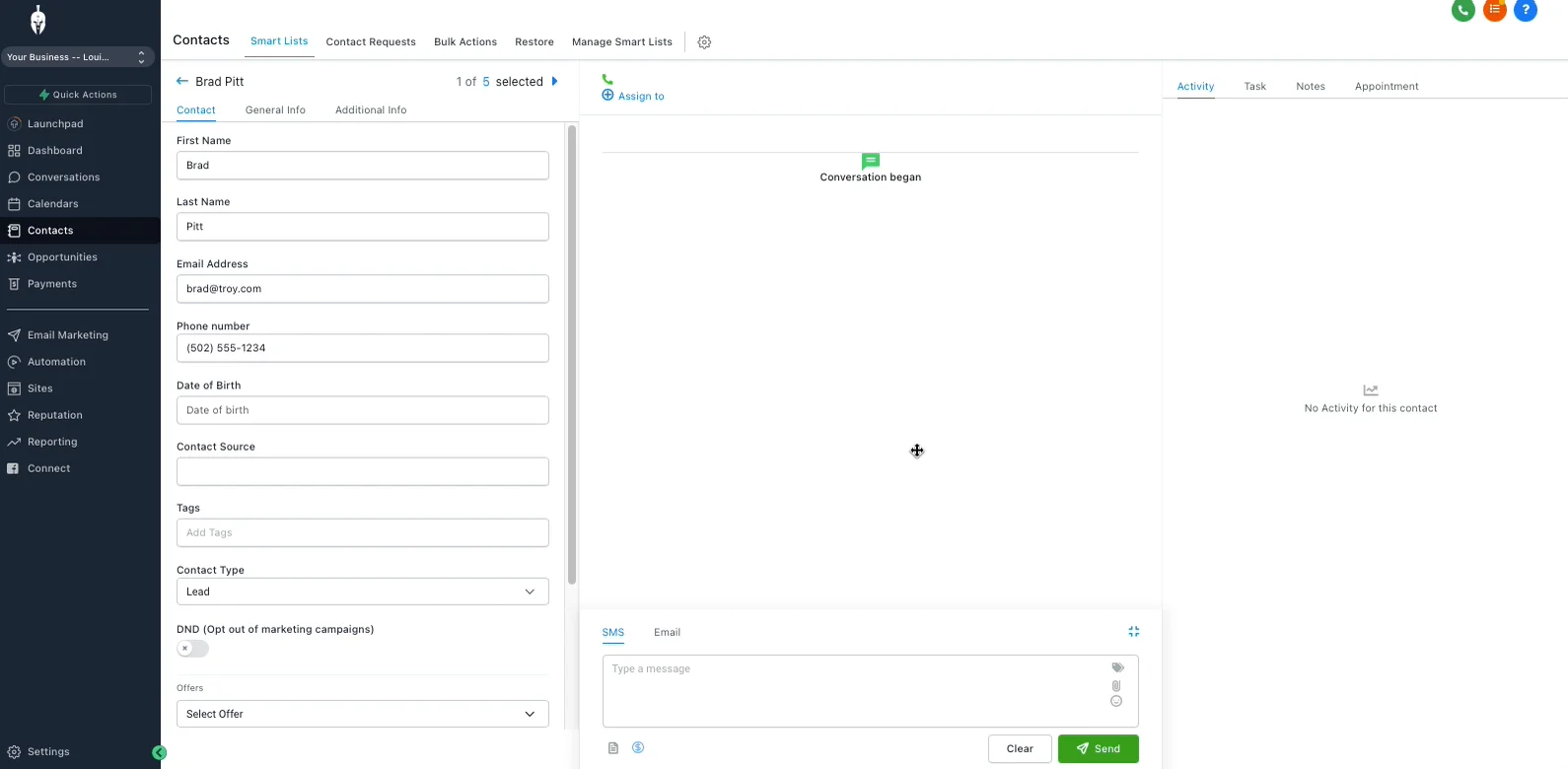The height and width of the screenshot is (769, 1568).
Task: Go back using arrow beside Brad Pitt
Action: pyautogui.click(x=181, y=81)
